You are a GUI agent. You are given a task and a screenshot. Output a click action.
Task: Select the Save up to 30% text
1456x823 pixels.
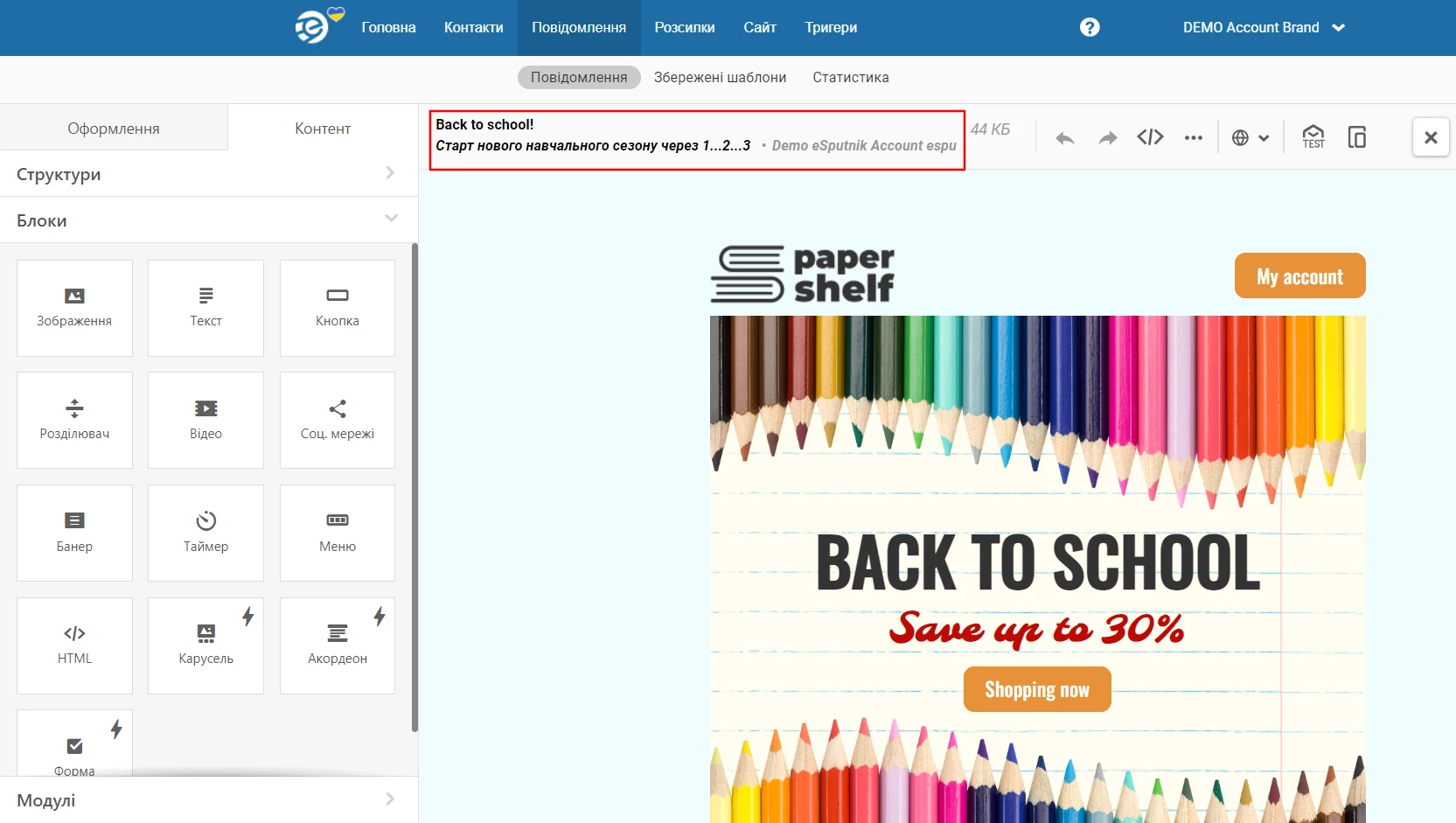[1037, 629]
